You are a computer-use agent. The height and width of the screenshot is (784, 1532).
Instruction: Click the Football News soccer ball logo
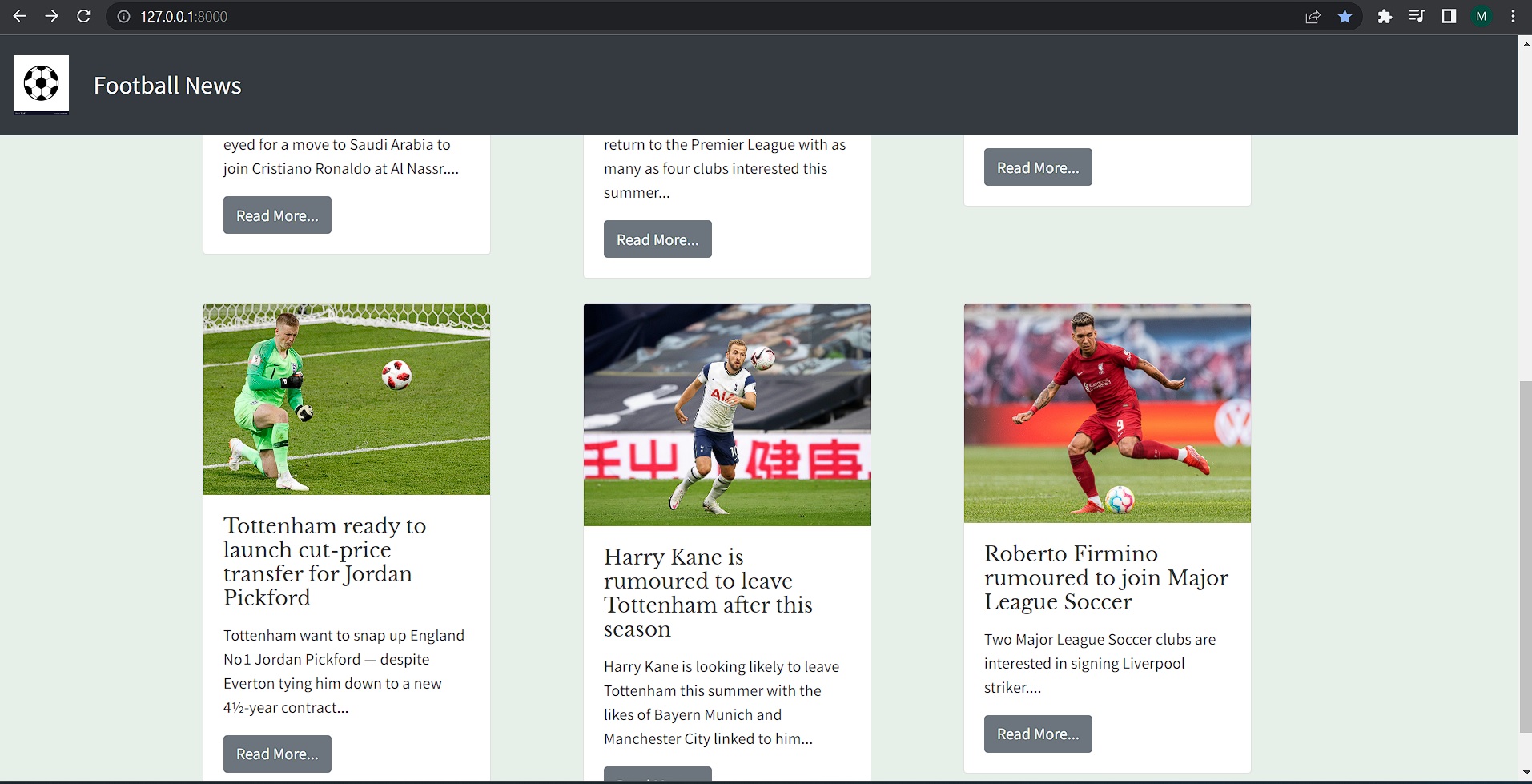point(40,84)
